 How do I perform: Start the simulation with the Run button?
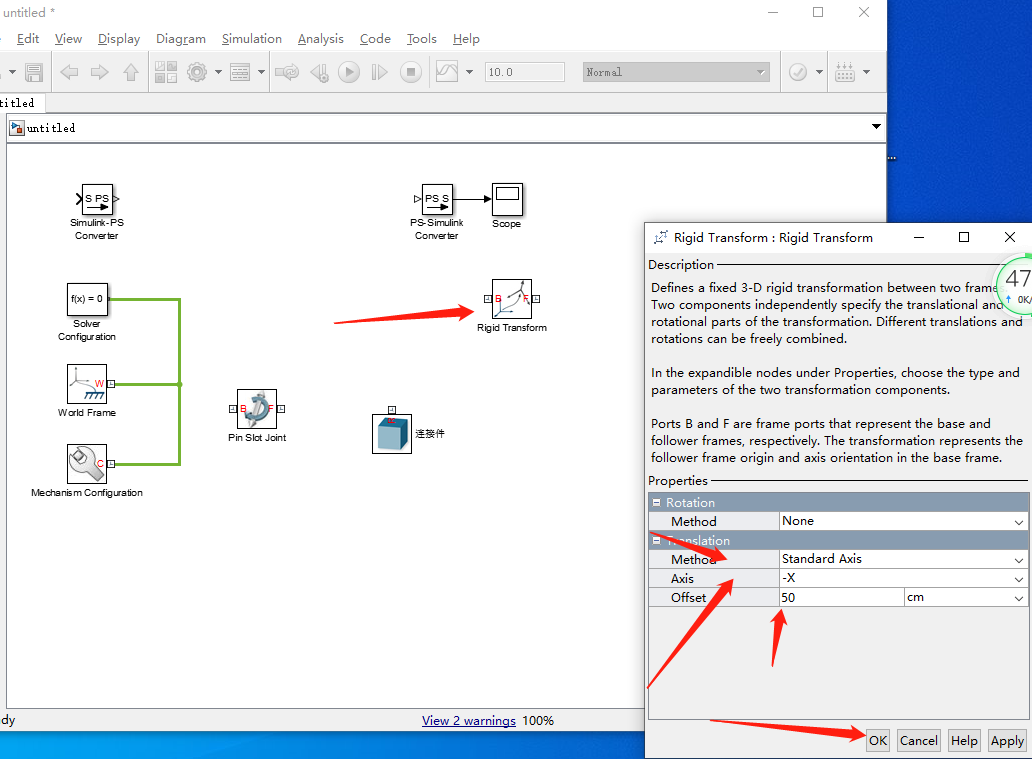coord(349,71)
